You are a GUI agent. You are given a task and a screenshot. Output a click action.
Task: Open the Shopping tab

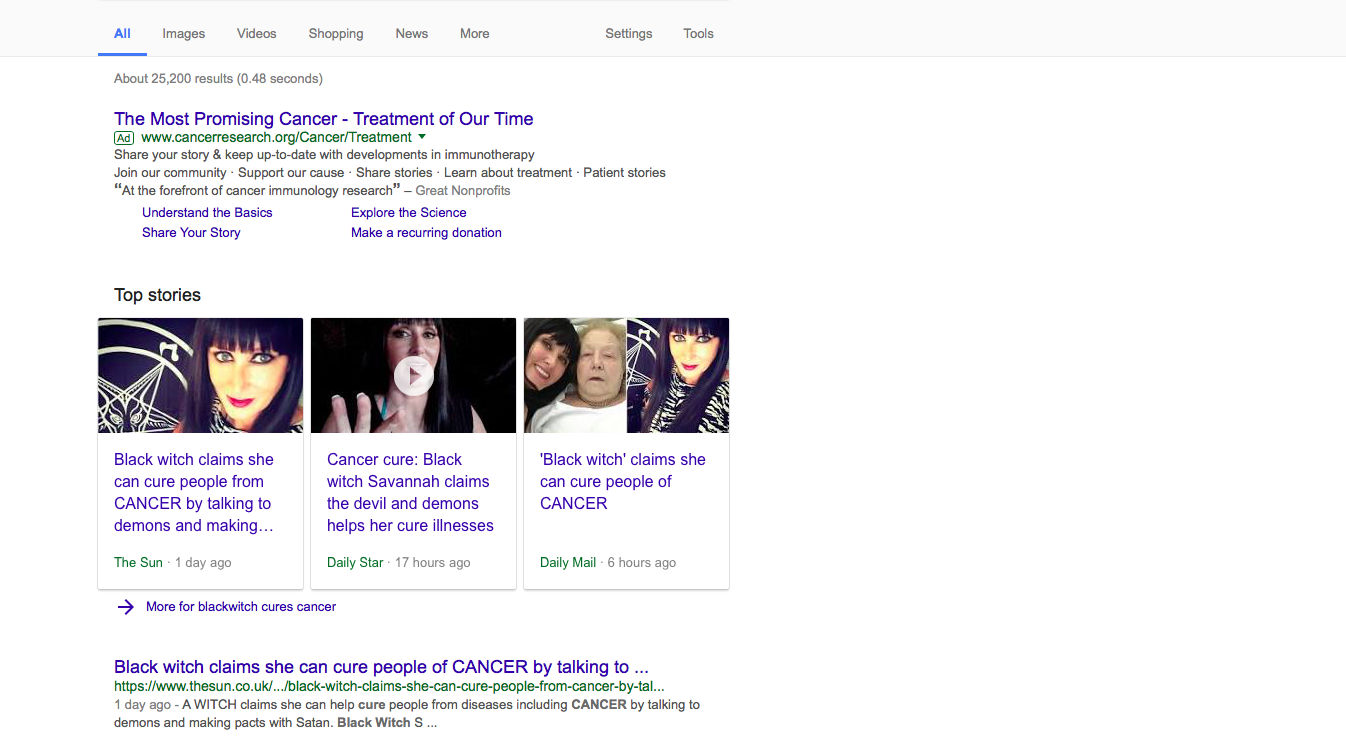point(336,33)
